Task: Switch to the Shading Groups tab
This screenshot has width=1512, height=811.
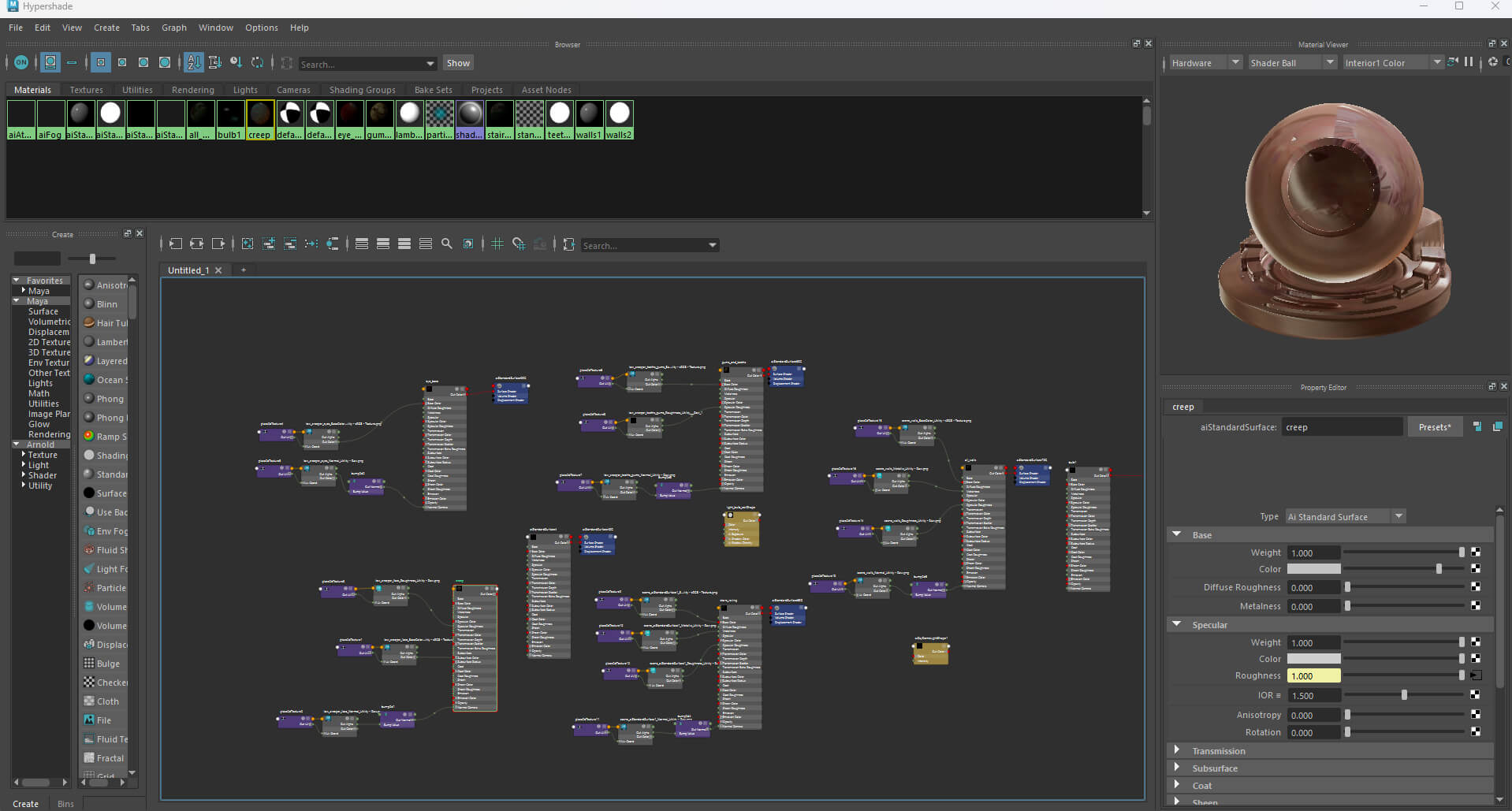Action: pos(363,90)
